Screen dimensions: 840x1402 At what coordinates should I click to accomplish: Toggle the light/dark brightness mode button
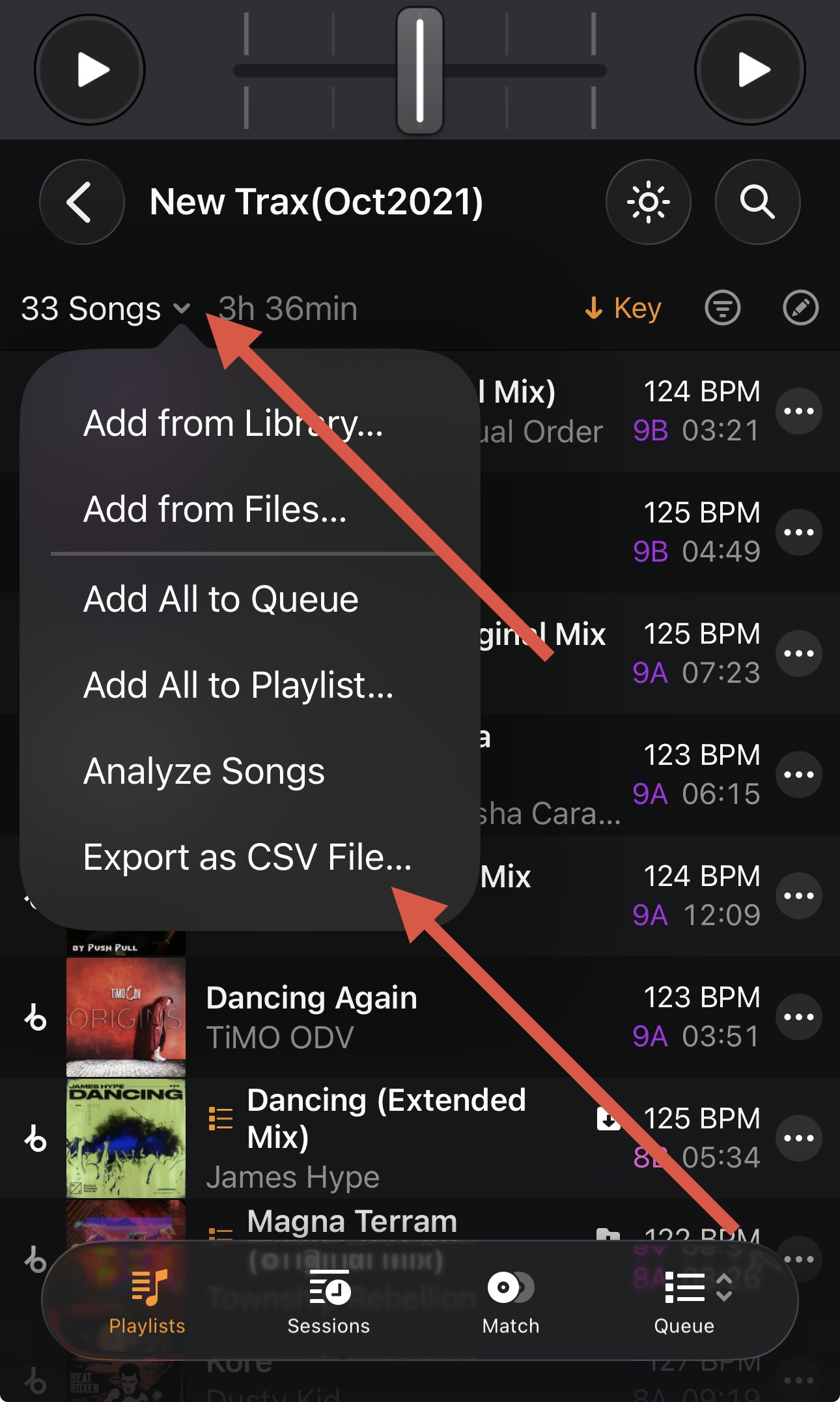click(x=648, y=202)
